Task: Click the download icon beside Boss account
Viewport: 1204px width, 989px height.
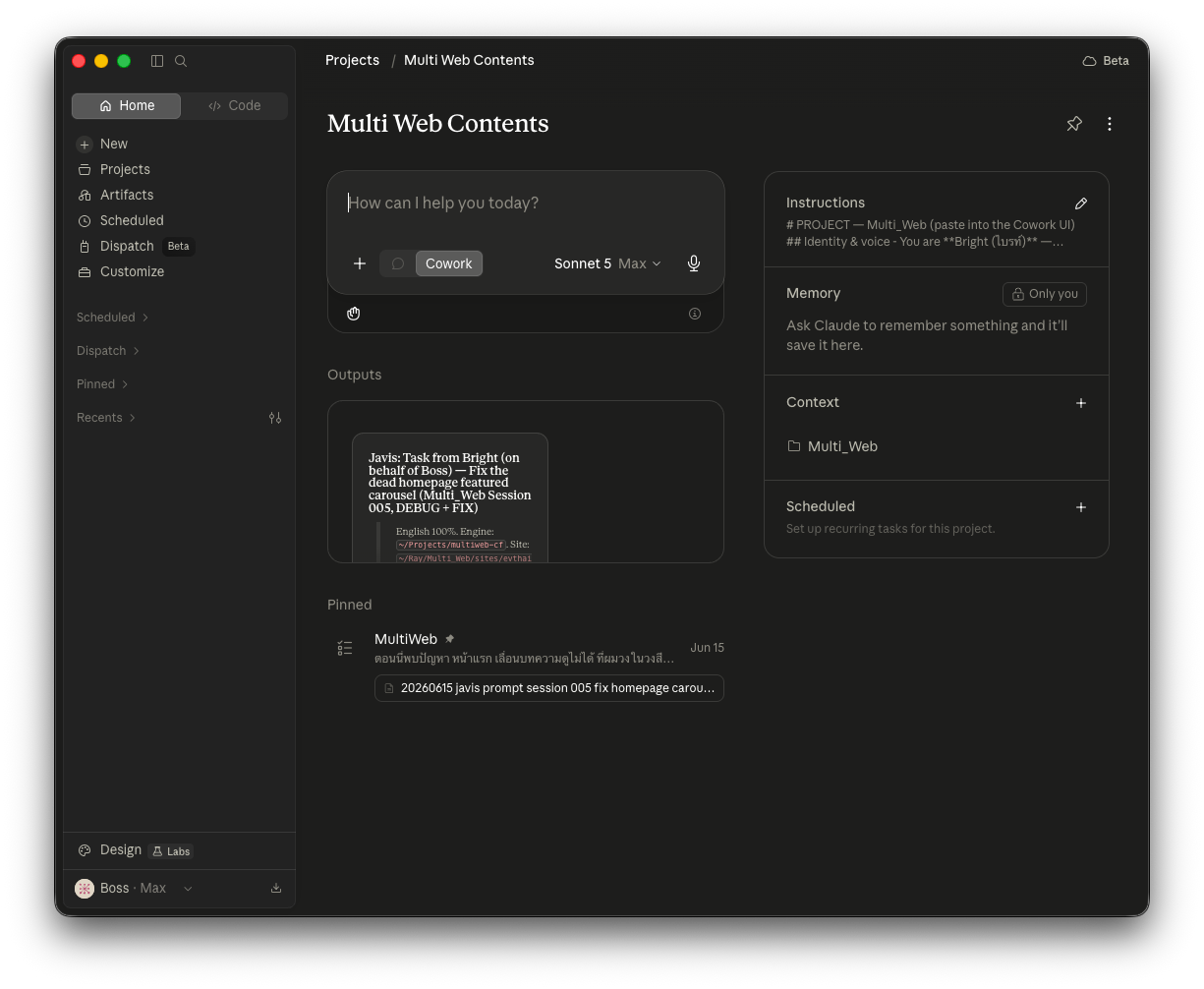Action: point(276,888)
